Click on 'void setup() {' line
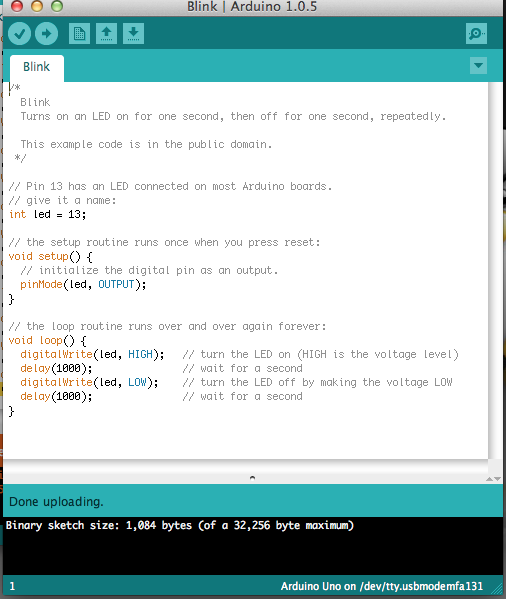 tap(50, 256)
